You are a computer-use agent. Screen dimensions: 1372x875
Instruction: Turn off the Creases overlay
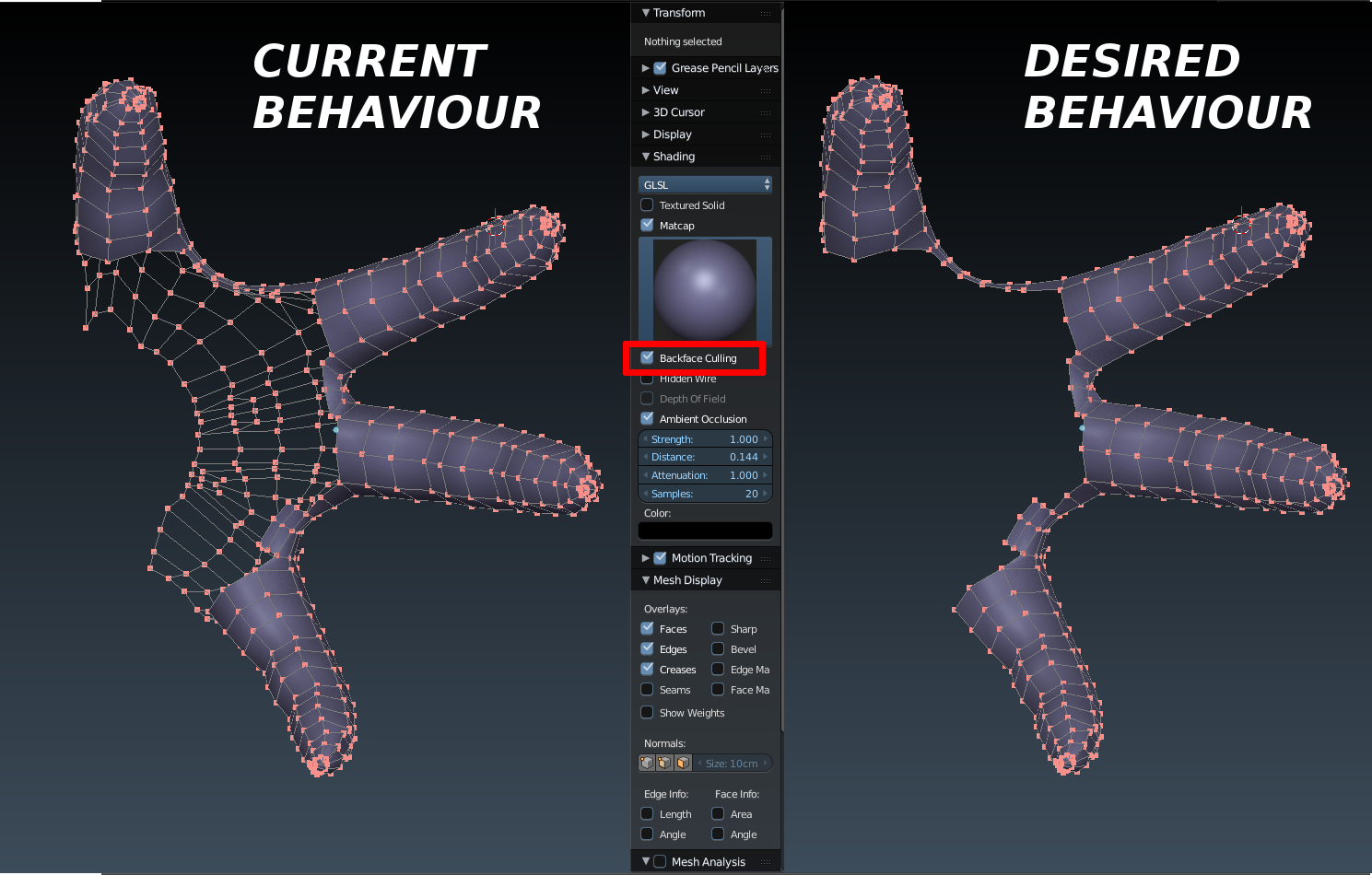click(647, 669)
